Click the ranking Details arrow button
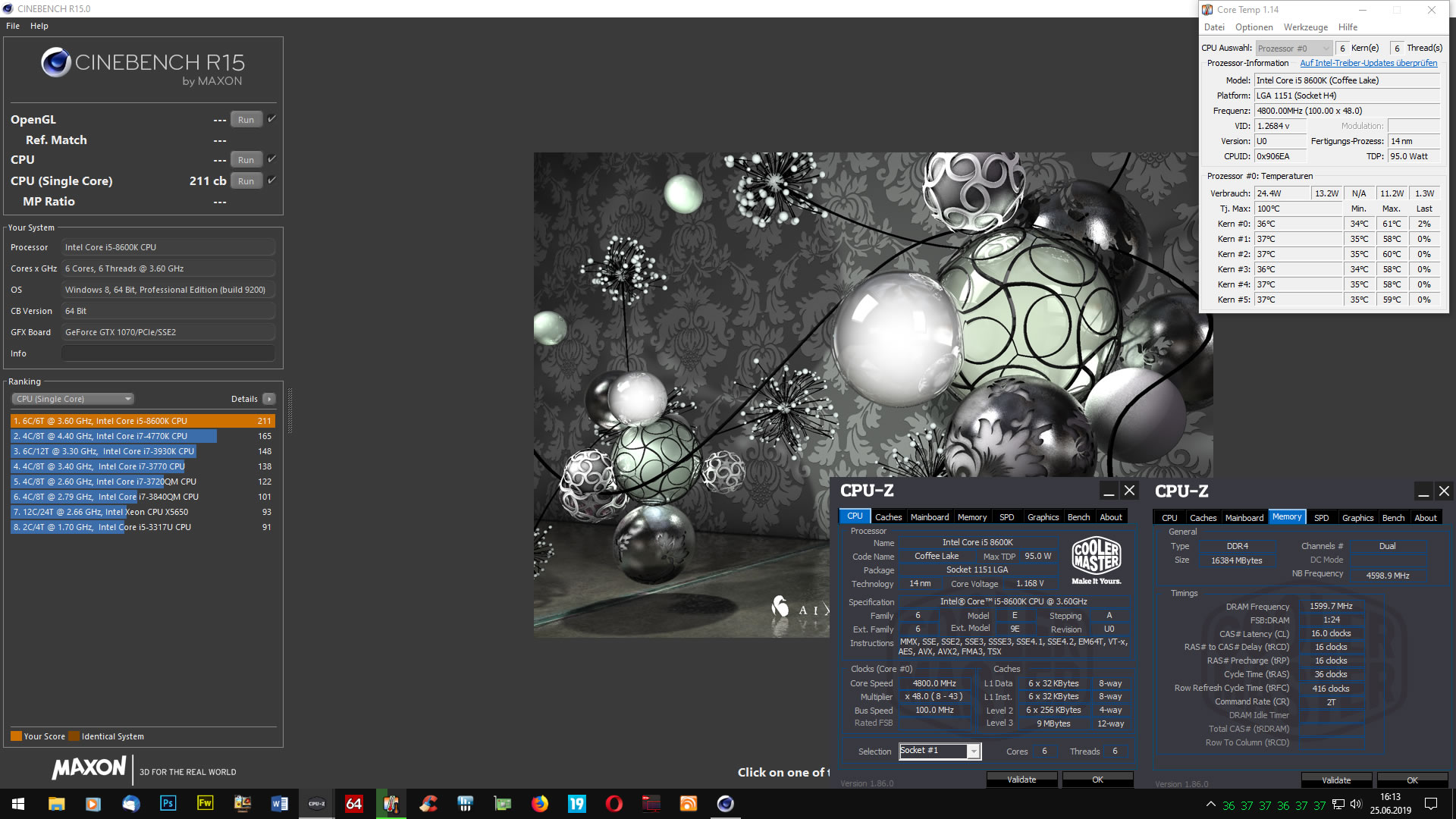The width and height of the screenshot is (1456, 819). [269, 399]
